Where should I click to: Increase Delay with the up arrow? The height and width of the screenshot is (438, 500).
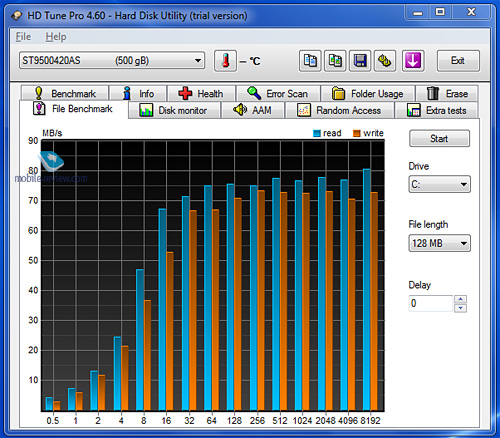coord(460,299)
